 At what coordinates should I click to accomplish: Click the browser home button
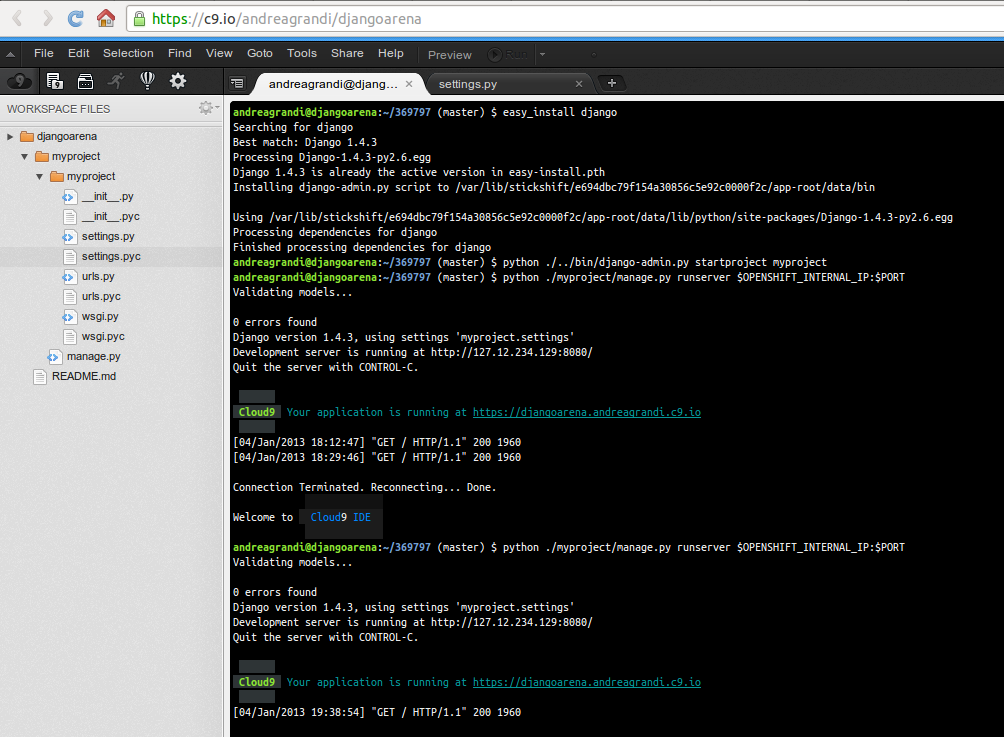pos(106,19)
